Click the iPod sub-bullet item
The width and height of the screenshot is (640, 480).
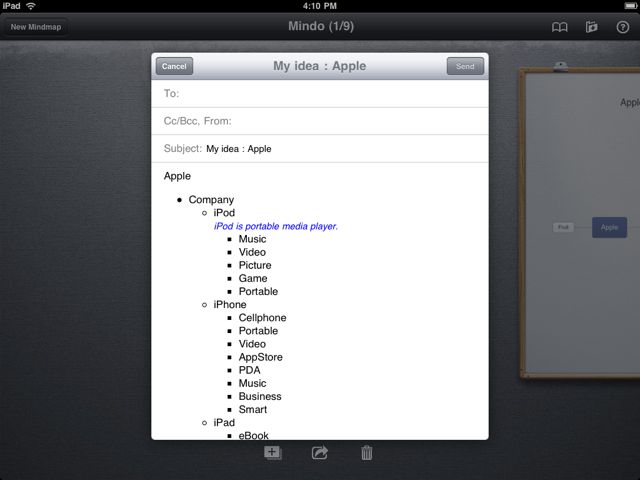[224, 213]
